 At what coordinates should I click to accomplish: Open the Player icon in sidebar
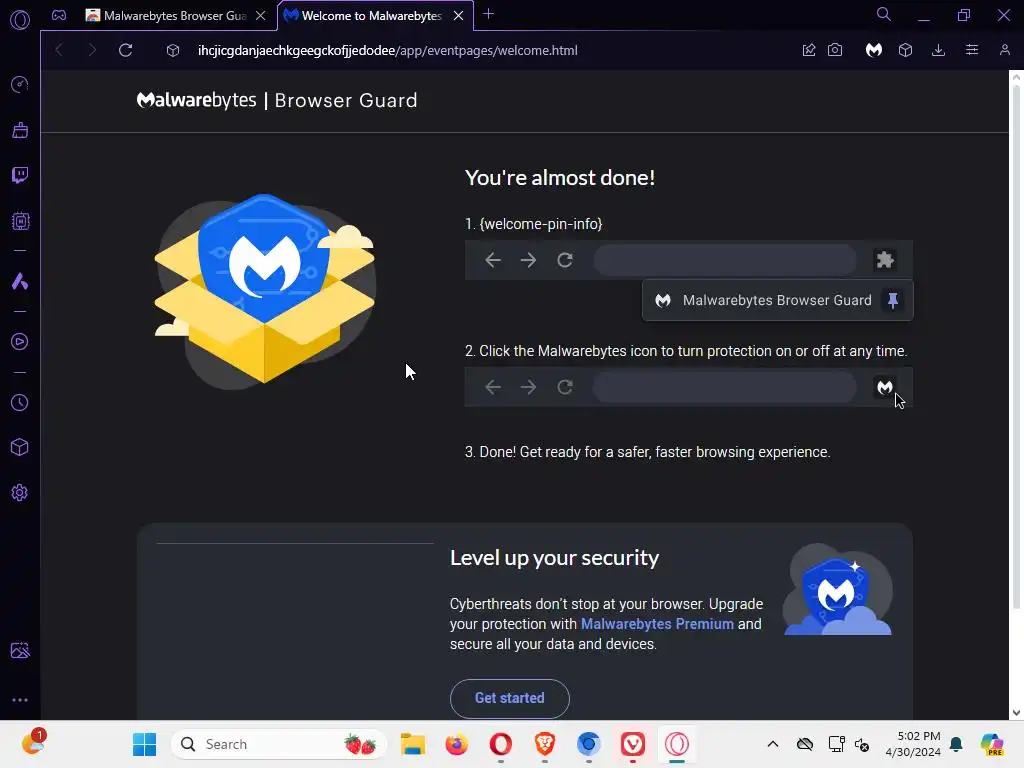(20, 342)
